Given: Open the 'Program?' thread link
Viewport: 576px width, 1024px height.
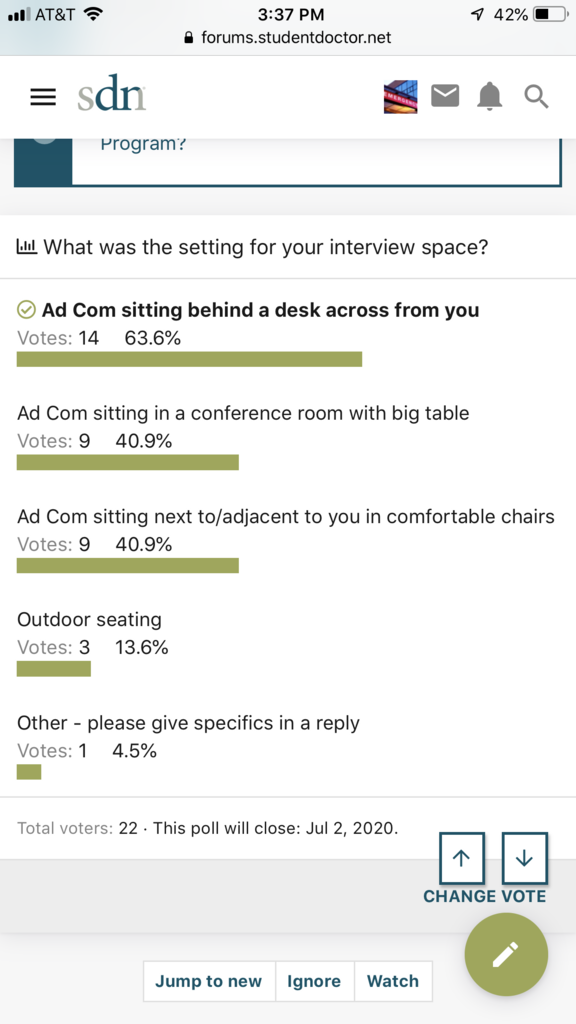Looking at the screenshot, I should (x=144, y=144).
